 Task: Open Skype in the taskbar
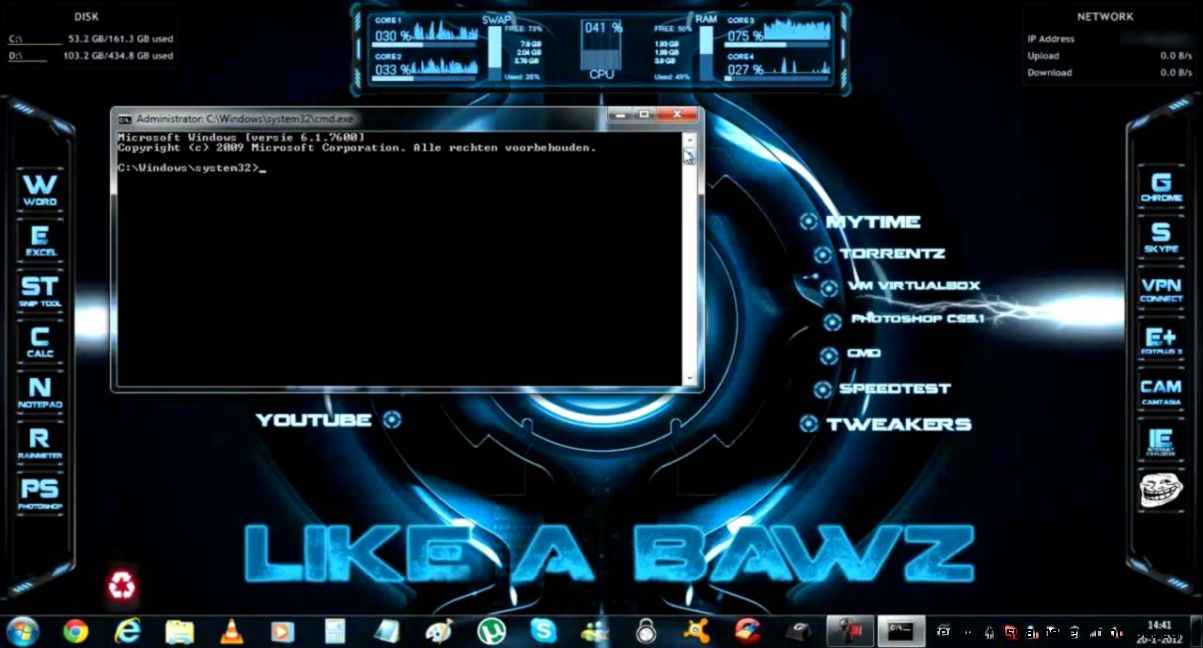click(543, 631)
